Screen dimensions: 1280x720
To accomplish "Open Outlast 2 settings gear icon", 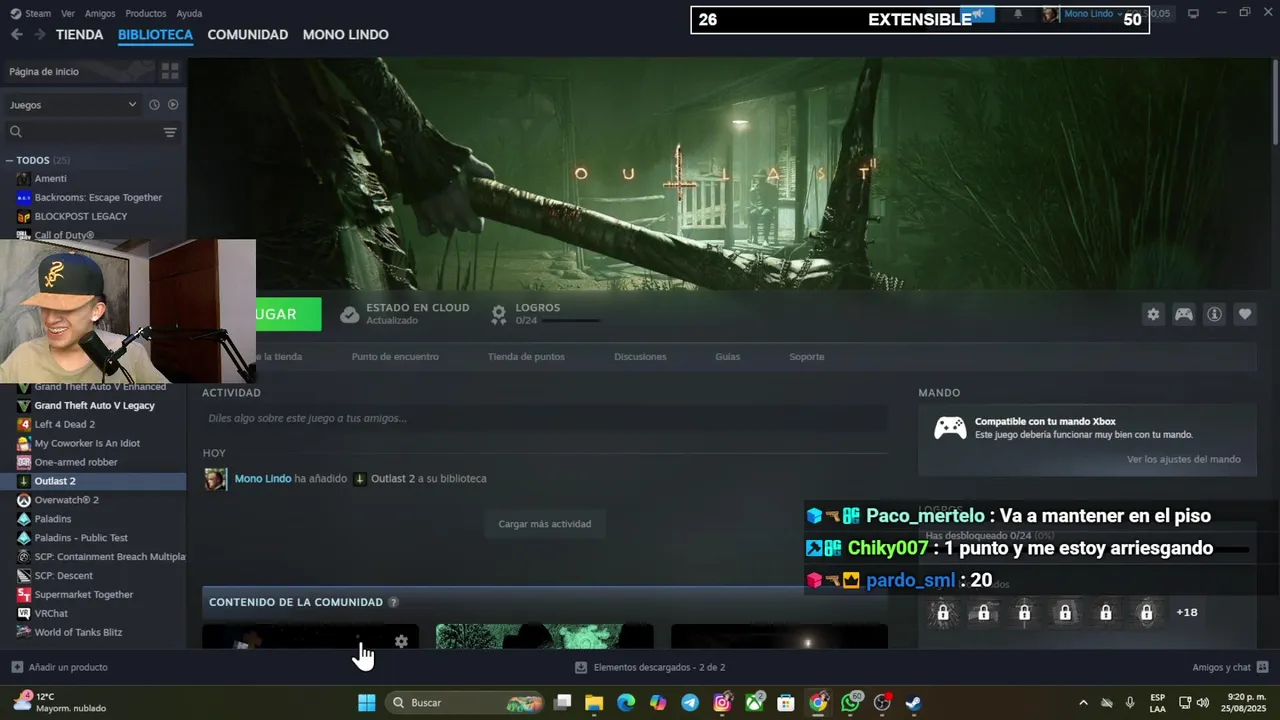I will click(1153, 314).
